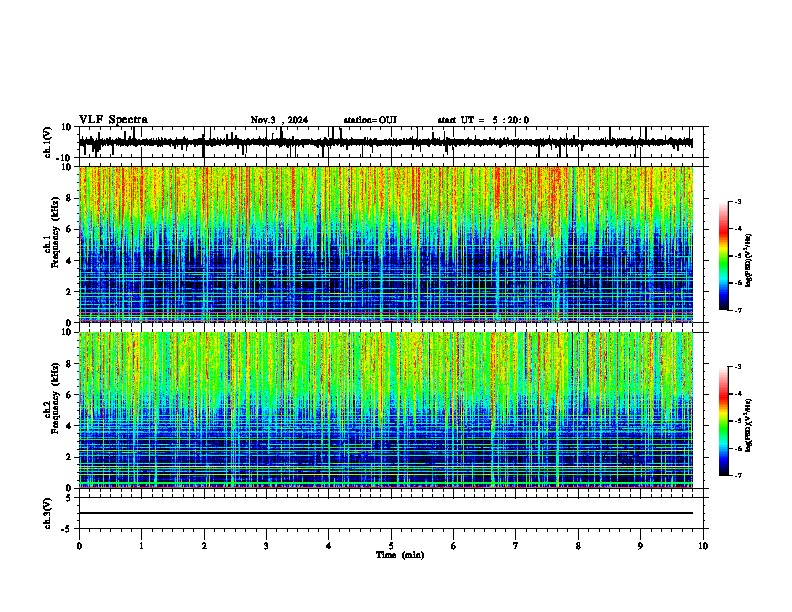Click the ch.1 spectrogram 6 kHz tick label
Screen dimensions: 792x612
pyautogui.click(x=70, y=229)
